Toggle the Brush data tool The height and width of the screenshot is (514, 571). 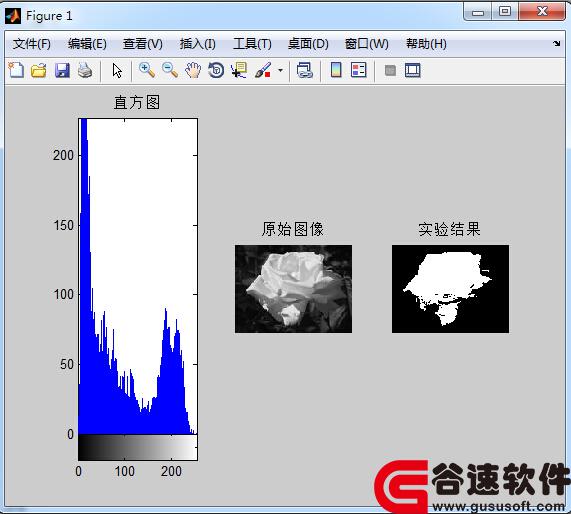[263, 70]
